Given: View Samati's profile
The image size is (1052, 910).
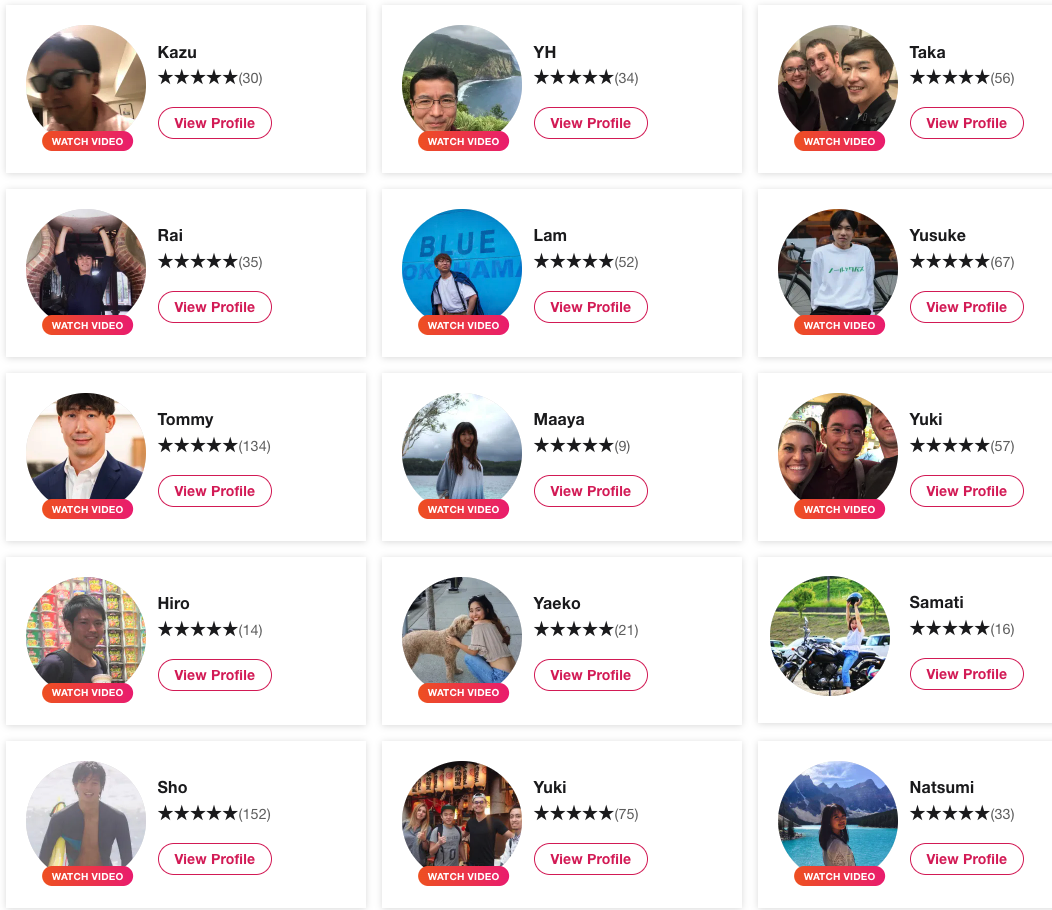Looking at the screenshot, I should point(966,674).
